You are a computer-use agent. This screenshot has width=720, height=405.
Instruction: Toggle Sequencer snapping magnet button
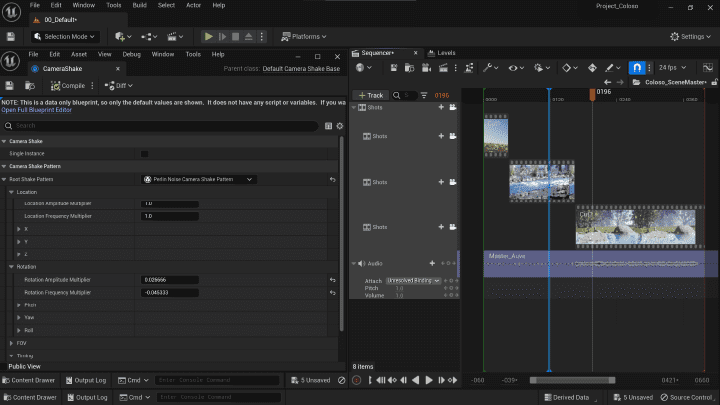(x=637, y=68)
